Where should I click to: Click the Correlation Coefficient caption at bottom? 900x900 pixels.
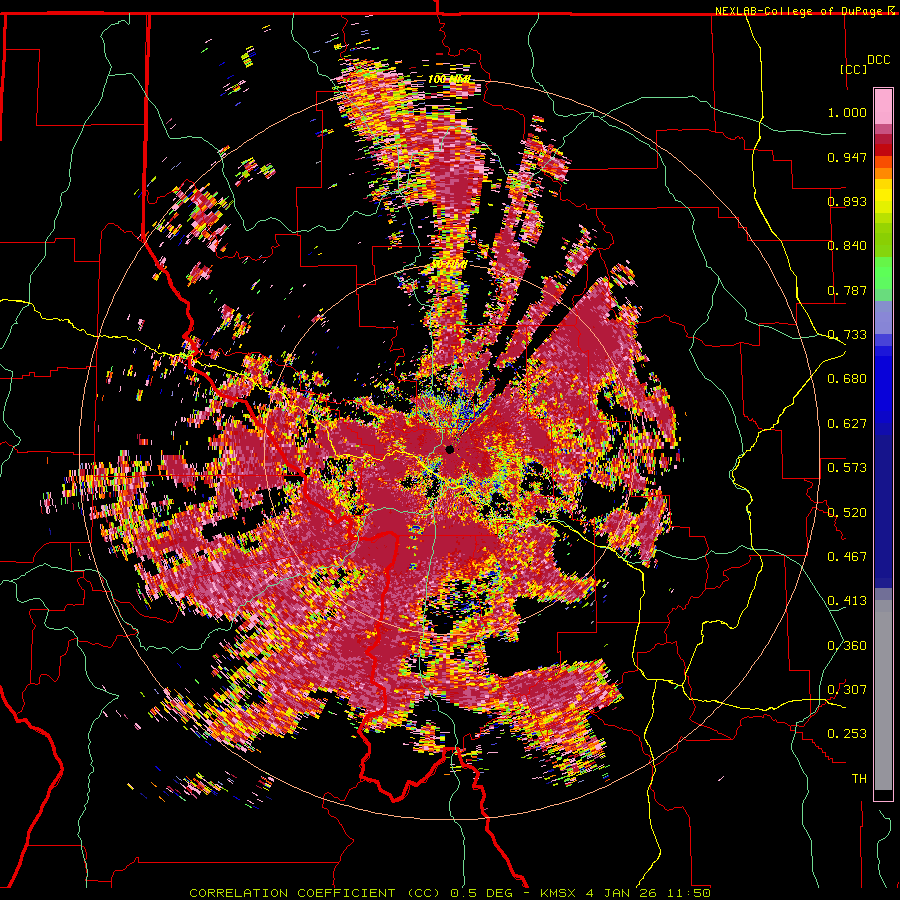[x=450, y=893]
